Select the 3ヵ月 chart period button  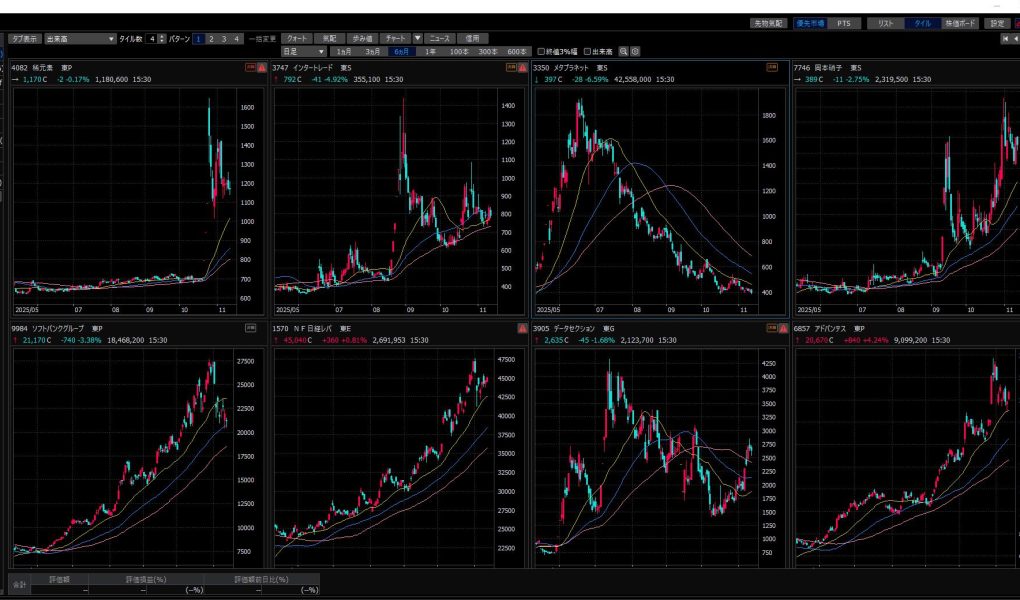point(373,51)
